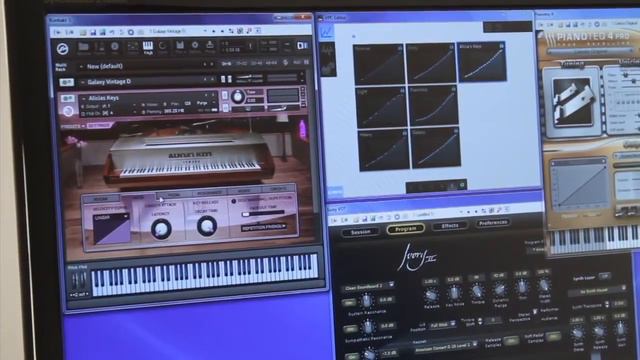Viewport: 640px width, 360px height.
Task: Click next instrument arrow on Alicias Keys header
Action: pyautogui.click(x=213, y=95)
